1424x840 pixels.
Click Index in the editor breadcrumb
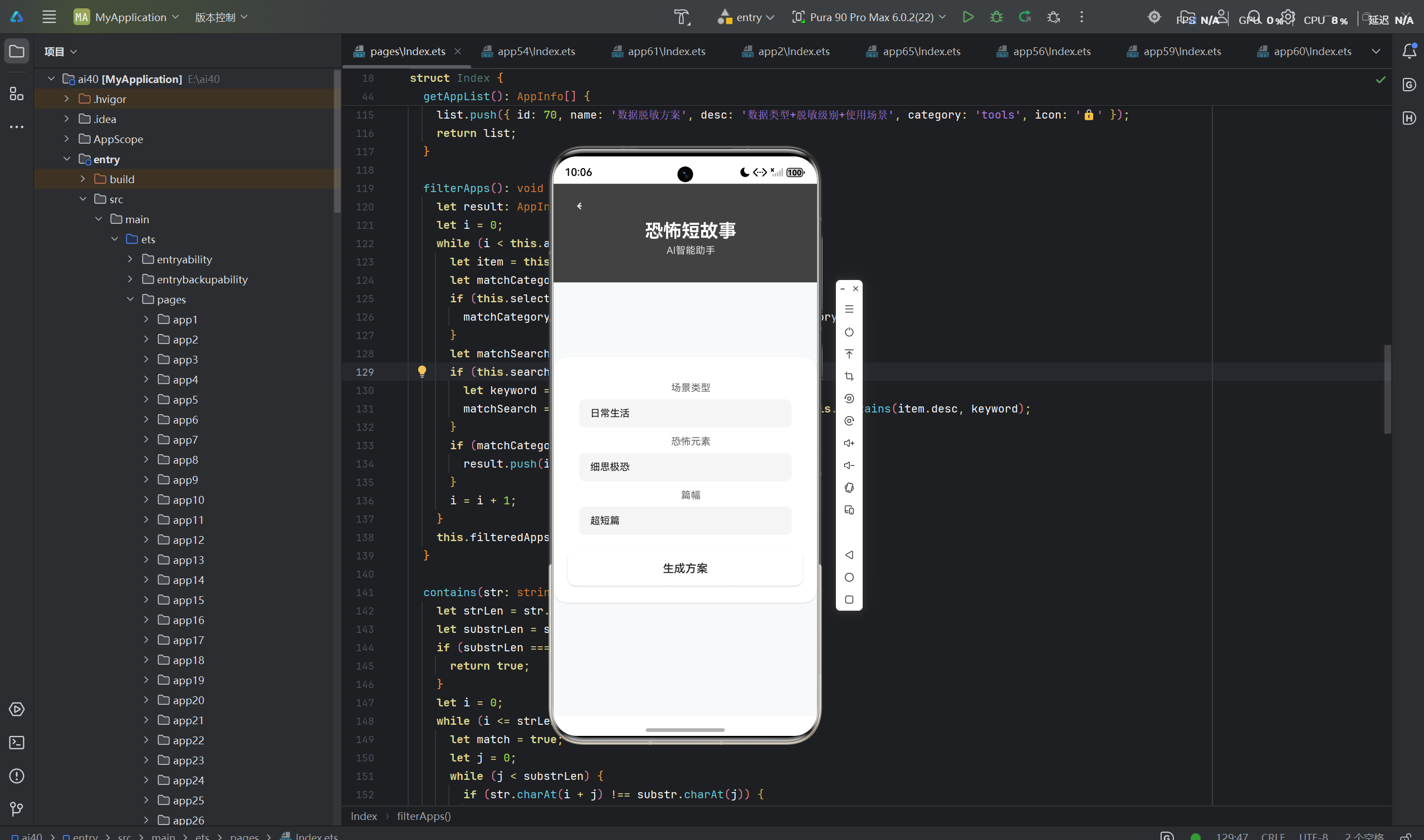click(x=364, y=816)
